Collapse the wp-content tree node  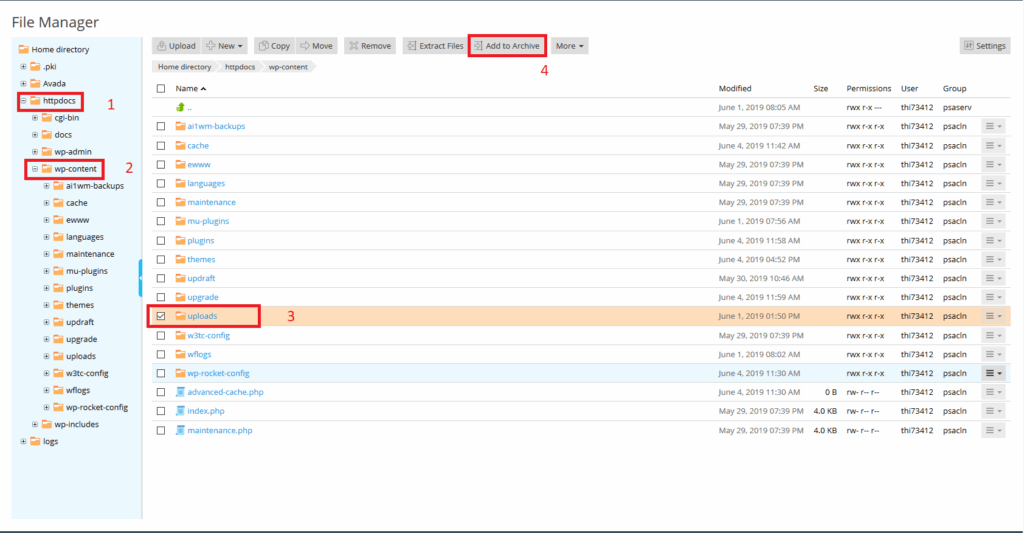34,169
